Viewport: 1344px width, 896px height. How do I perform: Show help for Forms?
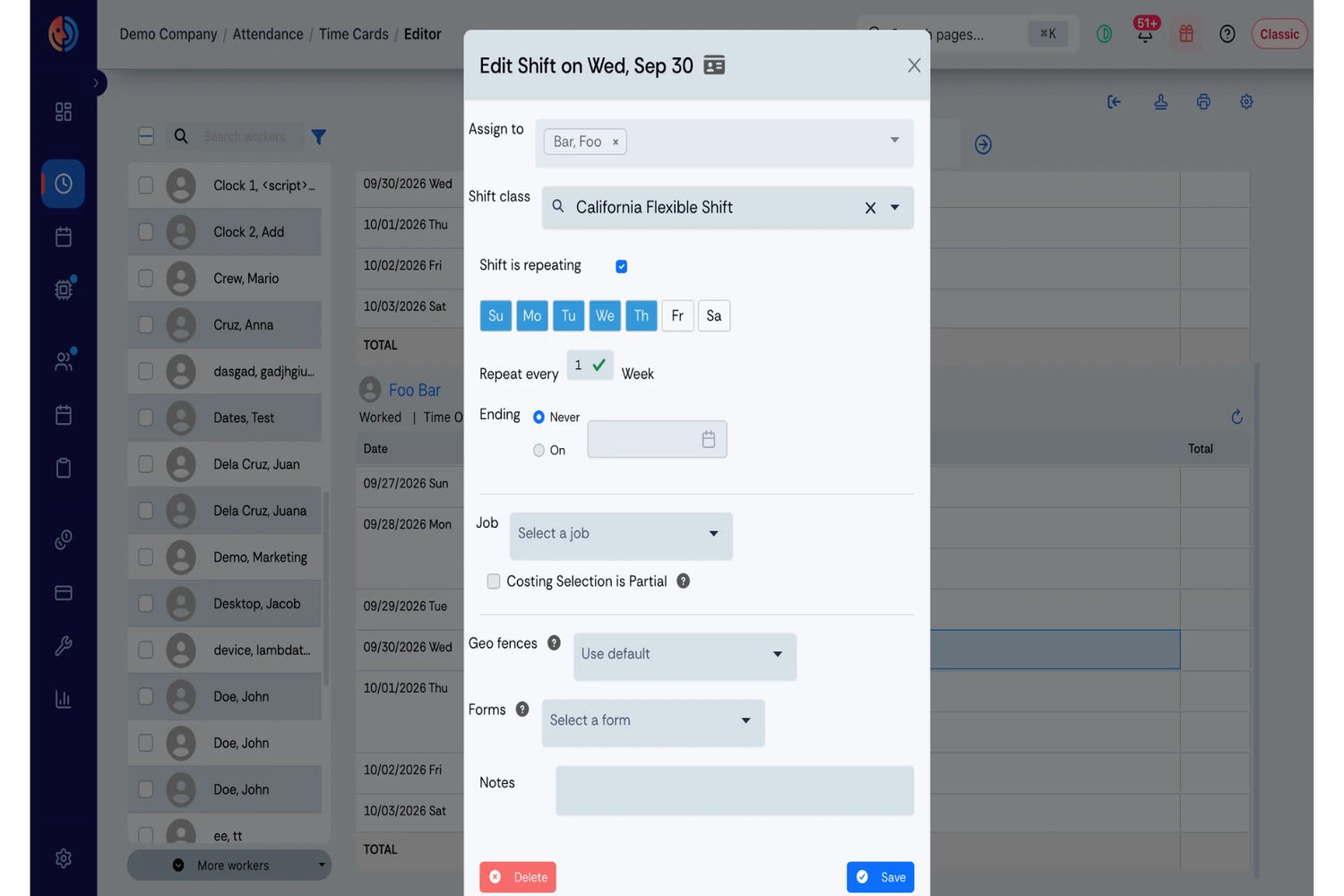point(522,710)
